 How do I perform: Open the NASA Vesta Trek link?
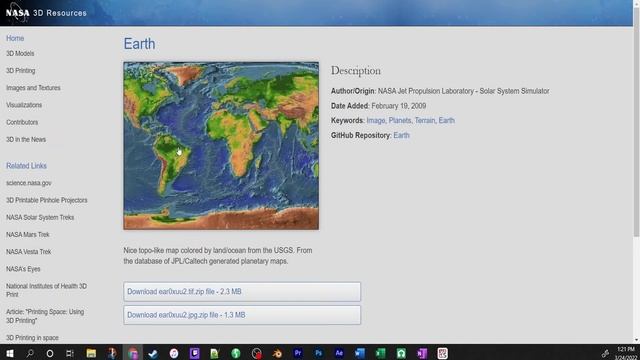point(29,251)
